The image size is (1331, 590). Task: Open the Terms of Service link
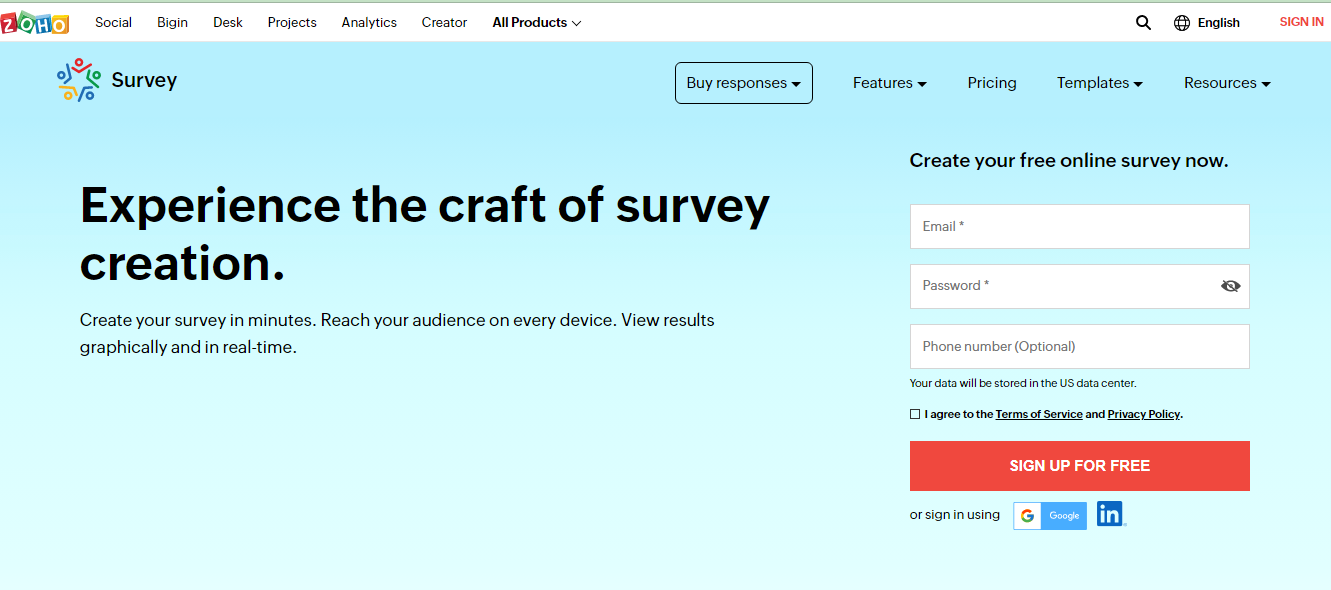click(x=1039, y=414)
